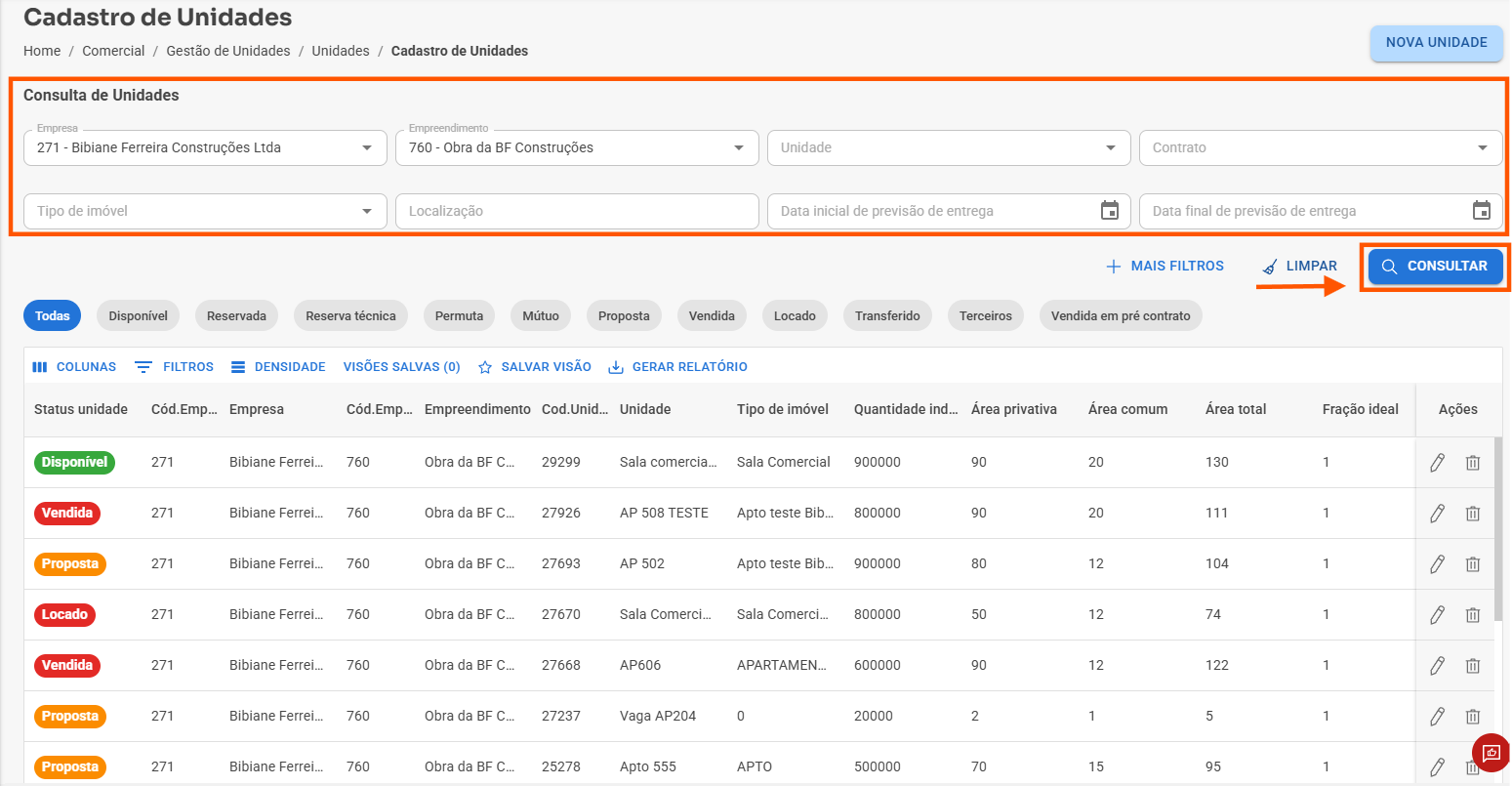Screen dimensions: 1512x786
Task: Open the Unidade dropdown
Action: pyautogui.click(x=949, y=148)
